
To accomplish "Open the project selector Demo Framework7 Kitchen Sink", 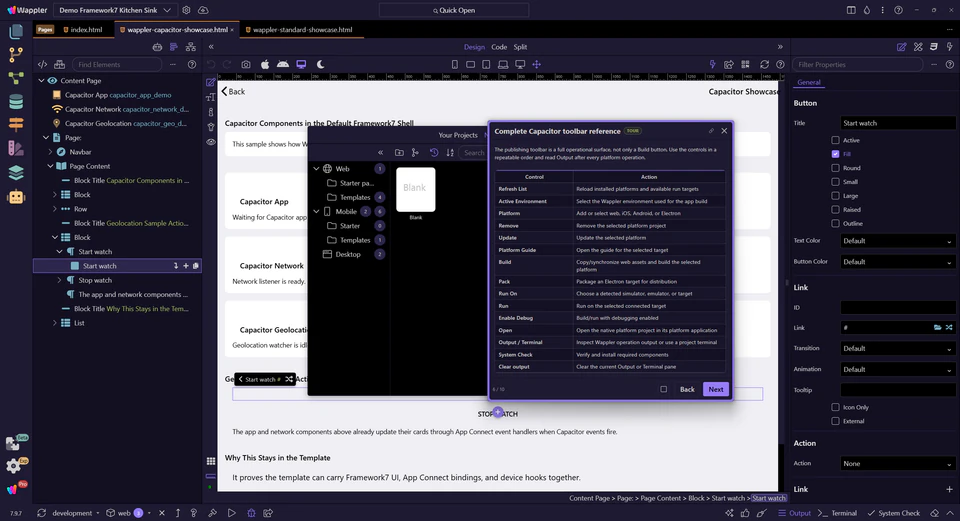I will [x=114, y=10].
